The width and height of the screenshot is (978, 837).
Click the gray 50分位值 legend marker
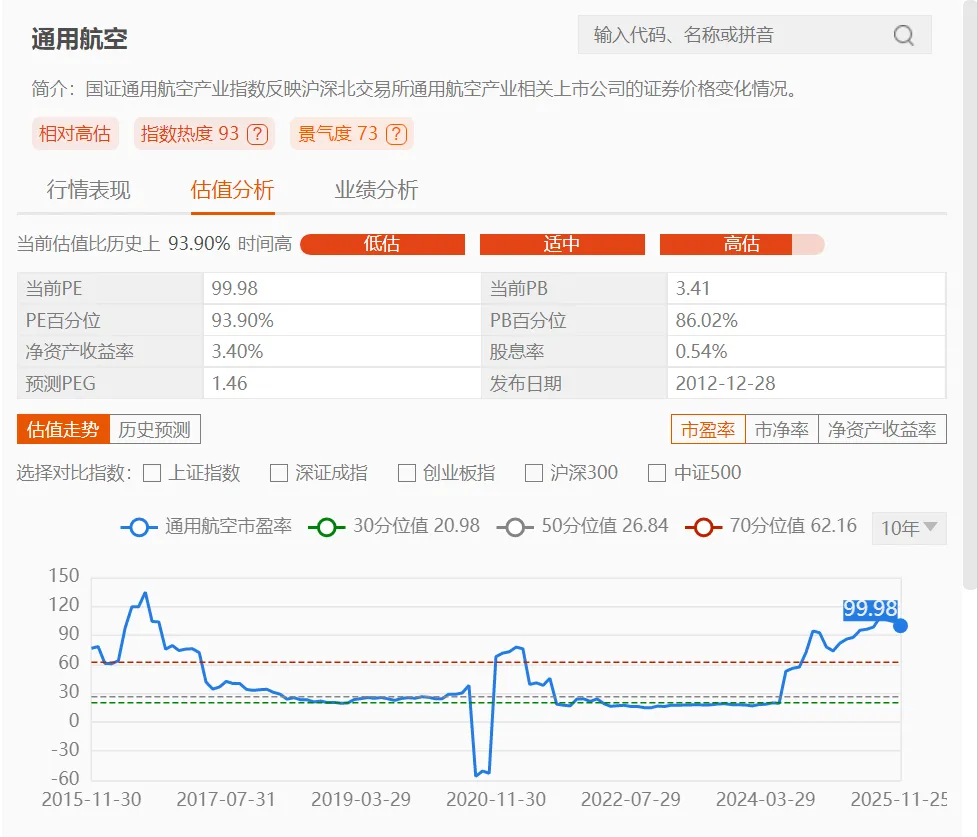coord(516,527)
